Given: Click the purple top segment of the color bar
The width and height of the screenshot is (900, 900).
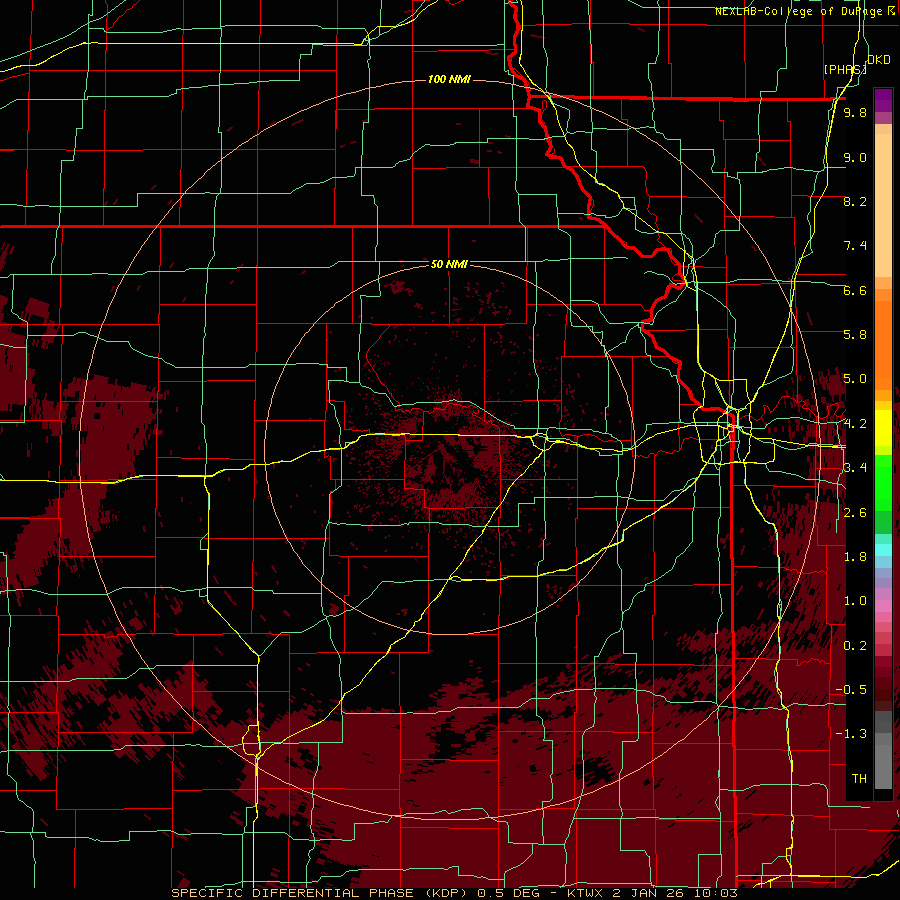Looking at the screenshot, I should point(883,100).
